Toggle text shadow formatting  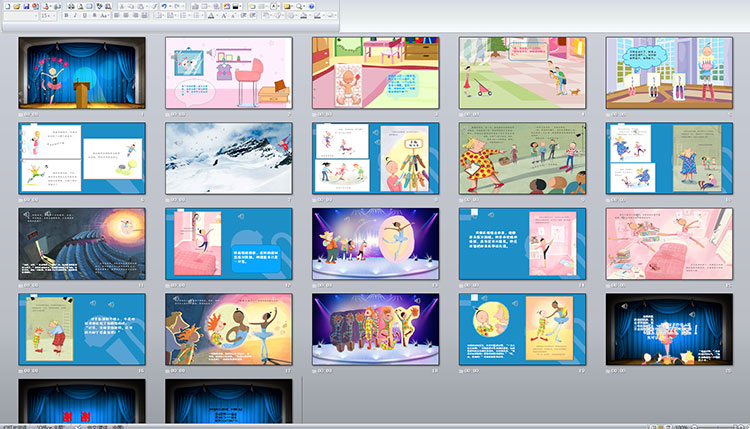pyautogui.click(x=94, y=15)
